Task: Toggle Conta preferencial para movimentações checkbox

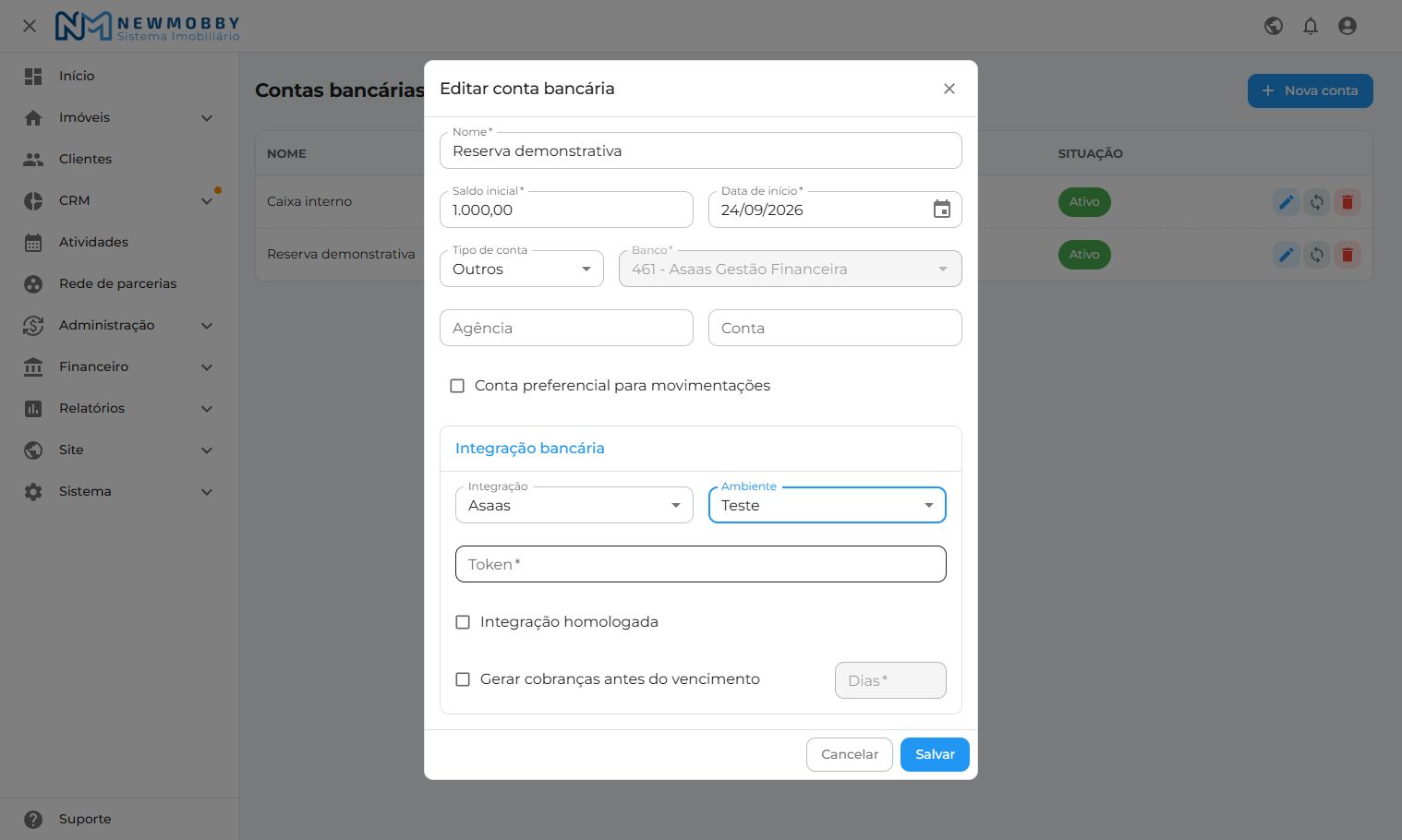Action: click(x=457, y=386)
